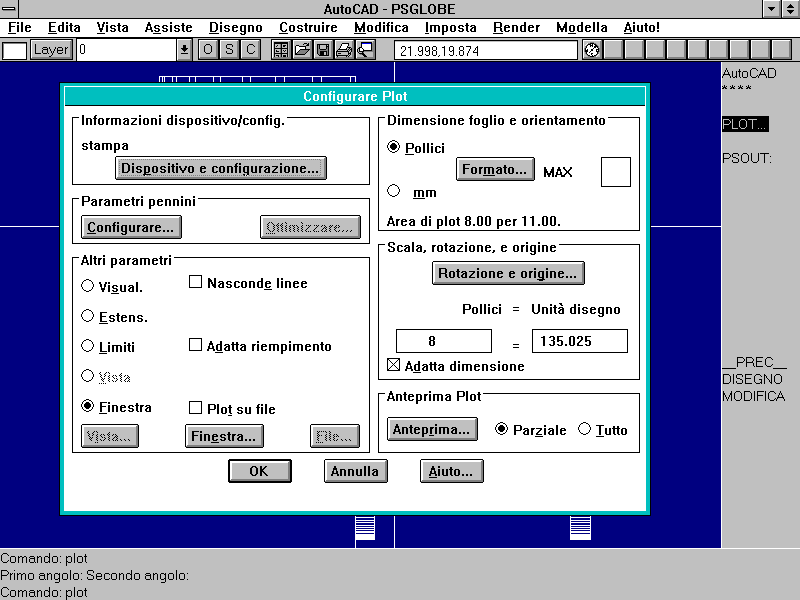
Task: Open the Modifica menu
Action: click(381, 28)
